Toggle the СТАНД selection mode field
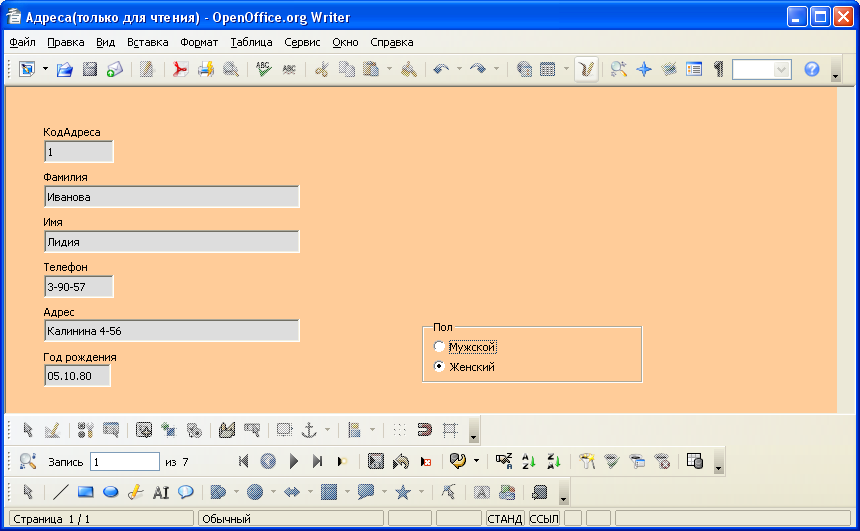 [505, 518]
